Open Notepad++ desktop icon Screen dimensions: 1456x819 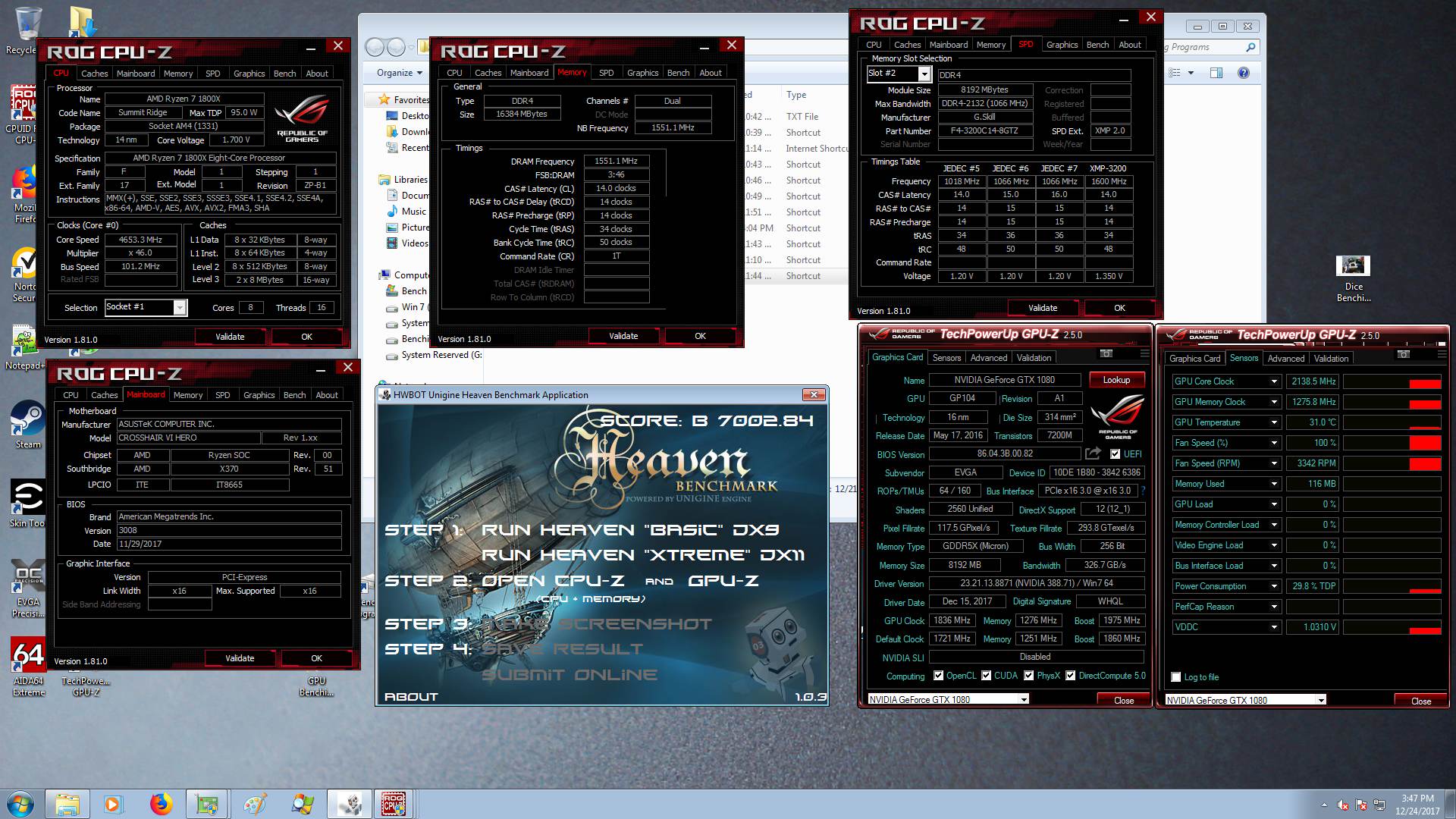point(25,349)
